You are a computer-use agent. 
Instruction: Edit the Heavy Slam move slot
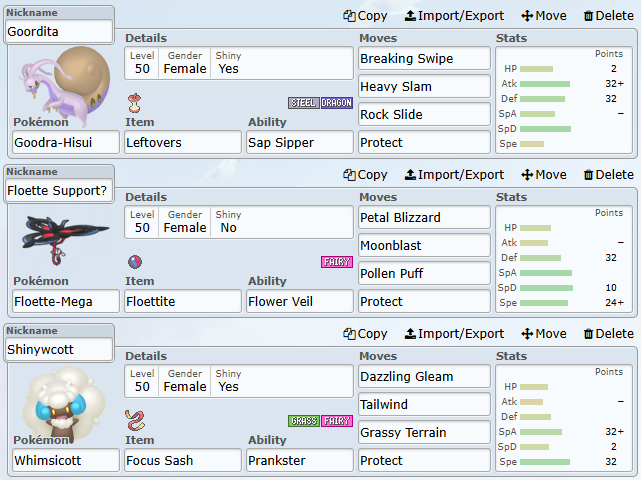[424, 86]
